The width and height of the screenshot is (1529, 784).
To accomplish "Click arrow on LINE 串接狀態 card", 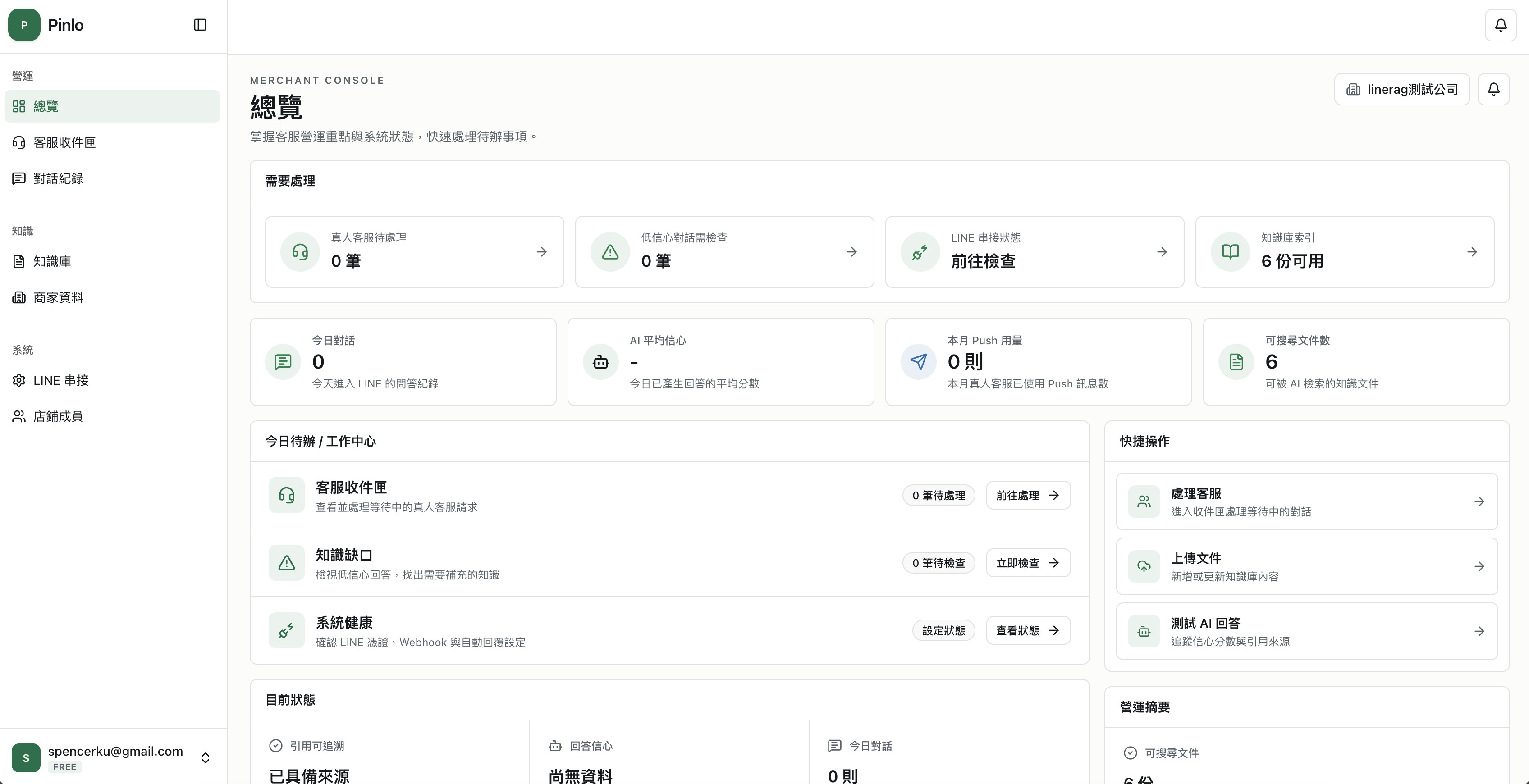I will (x=1162, y=251).
